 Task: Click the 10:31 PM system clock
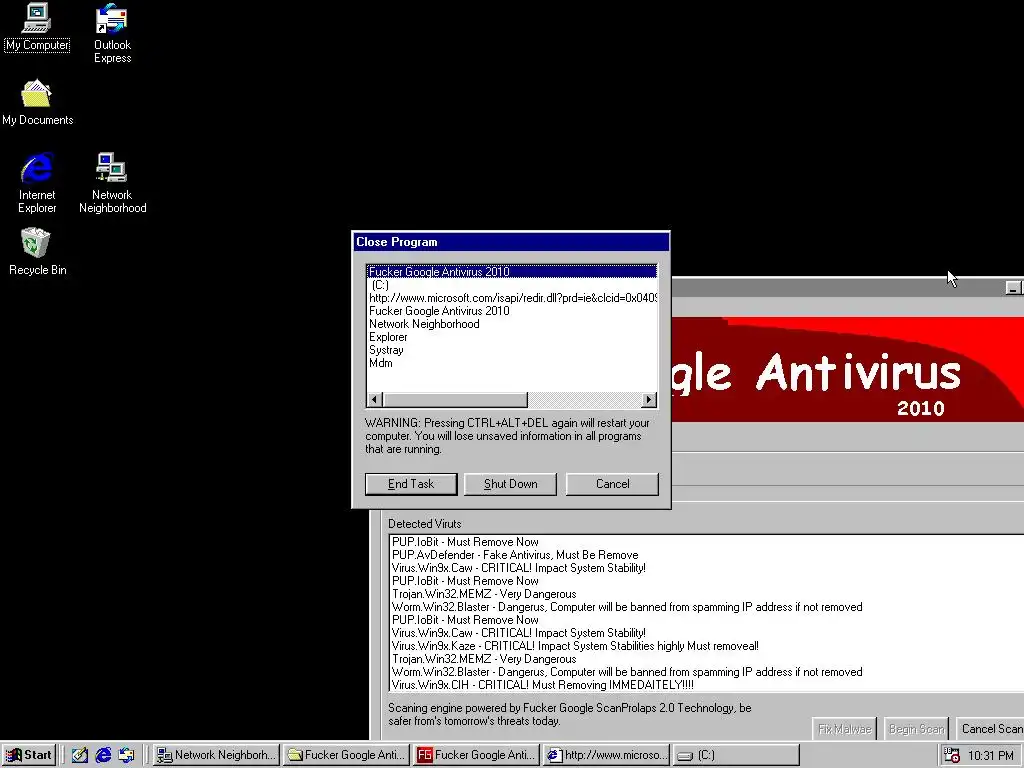[x=991, y=755]
